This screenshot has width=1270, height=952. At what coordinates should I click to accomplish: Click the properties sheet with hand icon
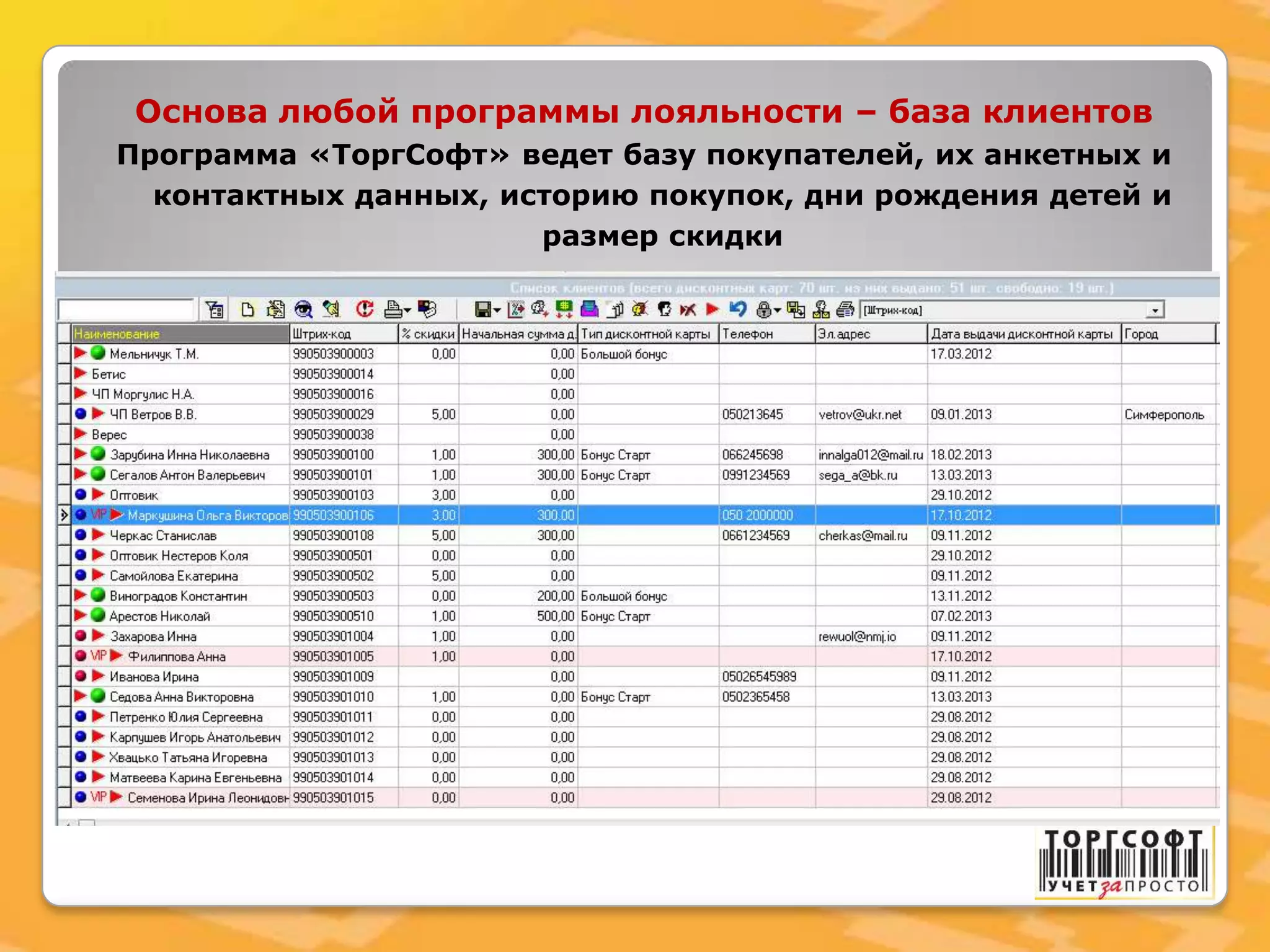[615, 309]
